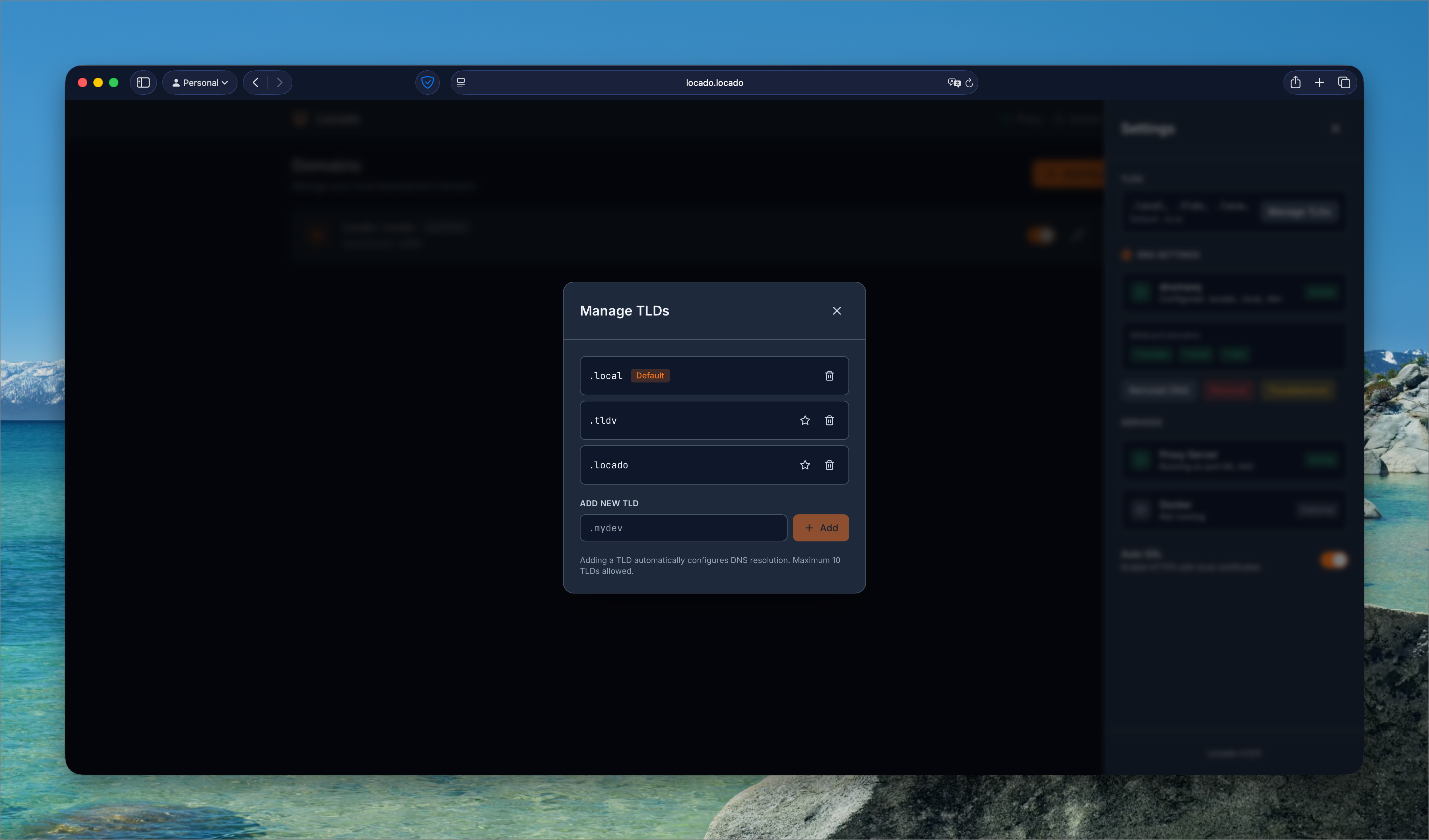Remove the .locado TLD with trash icon
This screenshot has height=840, width=1429.
[829, 465]
